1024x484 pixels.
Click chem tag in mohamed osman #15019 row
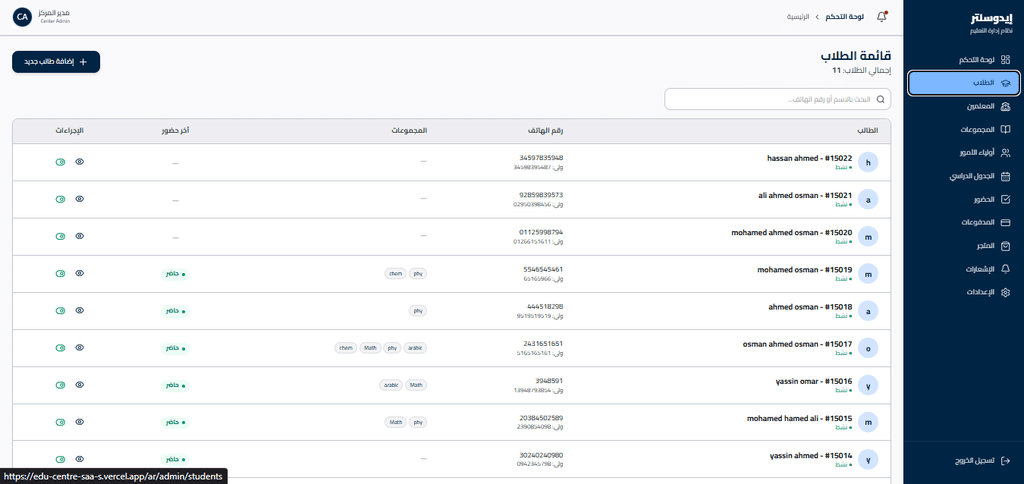396,274
